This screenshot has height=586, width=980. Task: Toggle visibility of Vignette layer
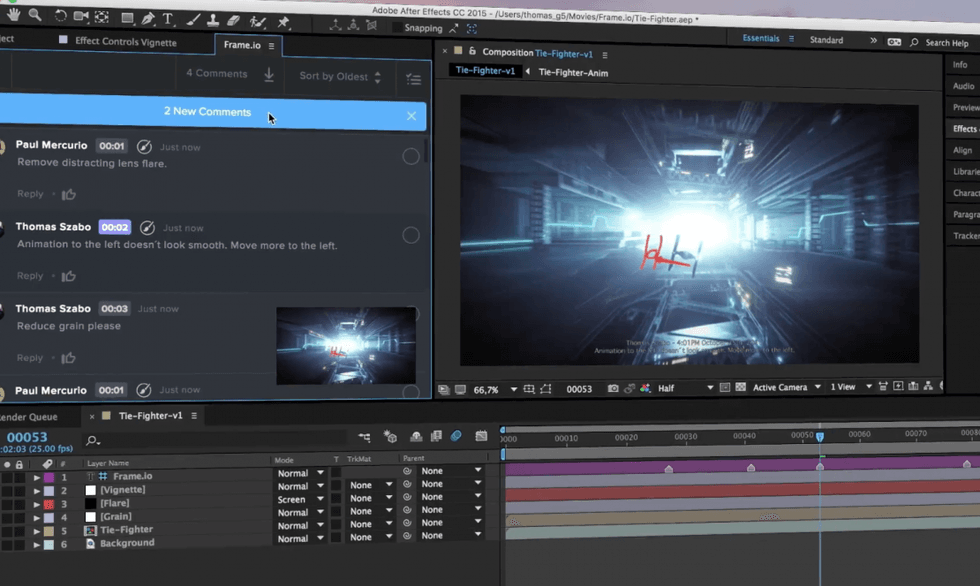pyautogui.click(x=7, y=491)
